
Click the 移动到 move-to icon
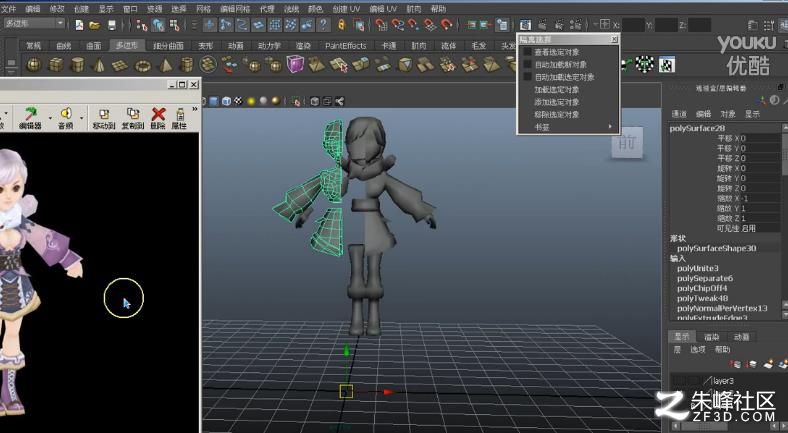pos(104,115)
